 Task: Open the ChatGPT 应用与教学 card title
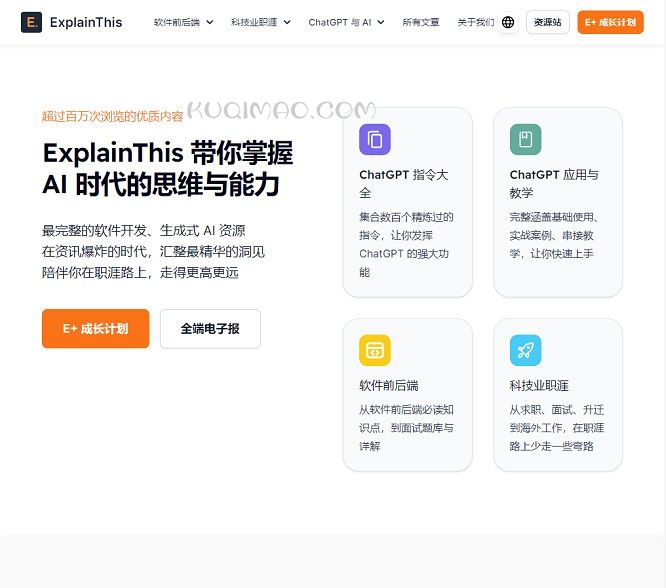tap(554, 184)
